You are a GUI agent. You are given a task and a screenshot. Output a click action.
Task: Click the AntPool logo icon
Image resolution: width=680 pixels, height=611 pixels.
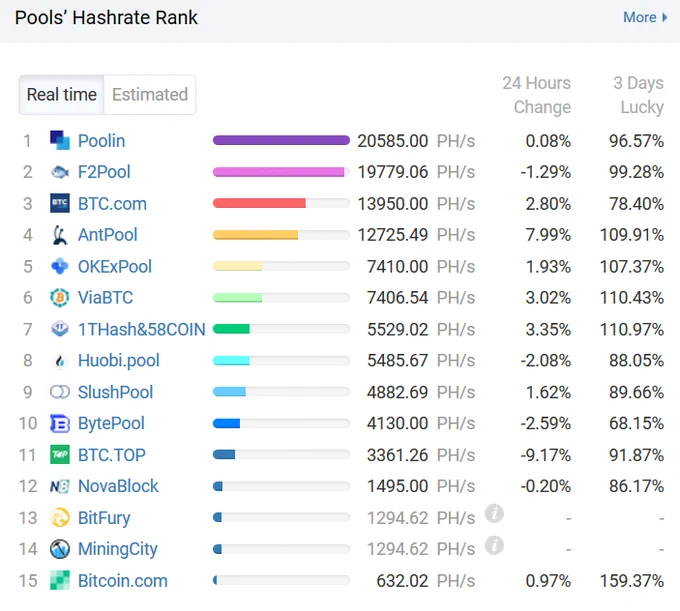pyautogui.click(x=60, y=235)
